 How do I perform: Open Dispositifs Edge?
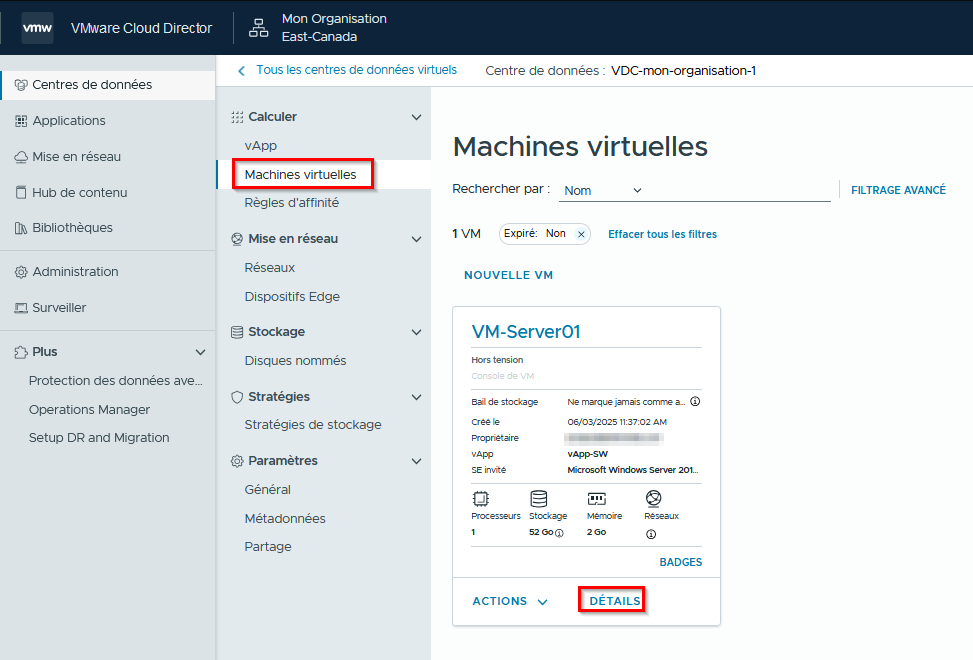point(292,297)
